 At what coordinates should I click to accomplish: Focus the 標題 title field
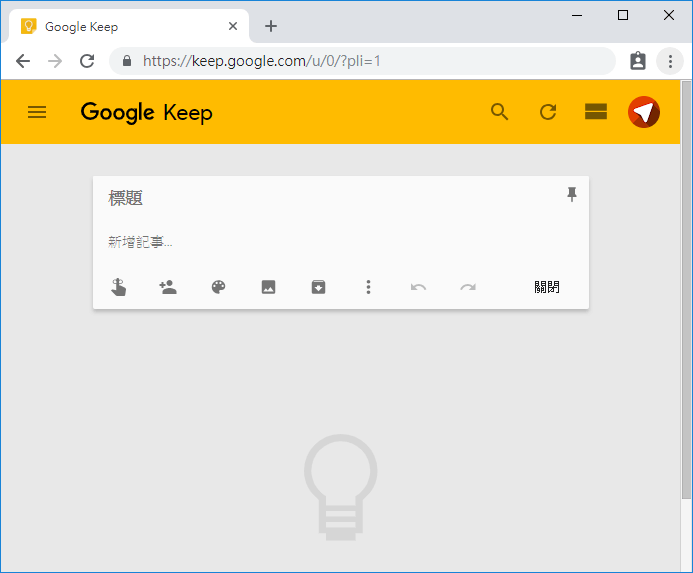[327, 198]
